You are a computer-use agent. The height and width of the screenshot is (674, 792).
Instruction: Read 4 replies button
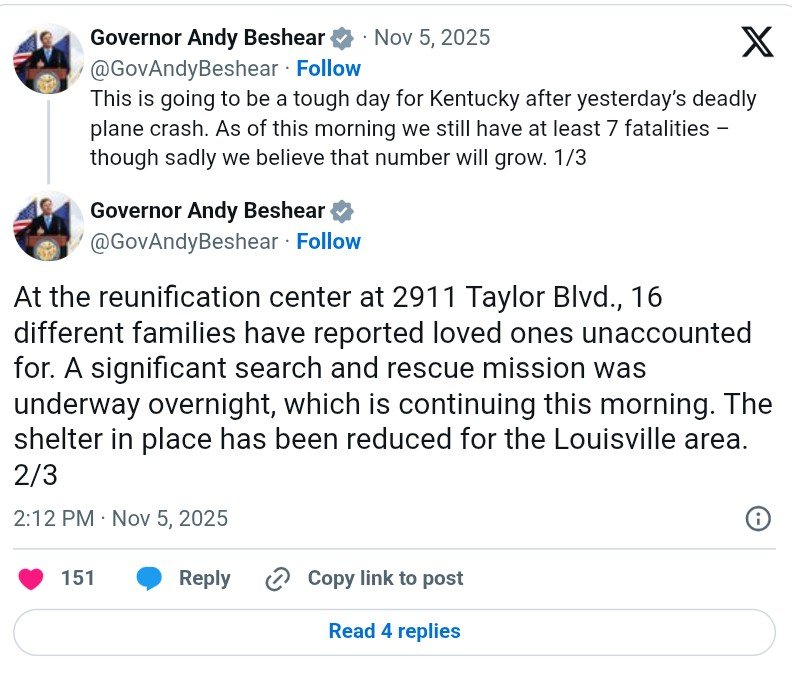(394, 631)
